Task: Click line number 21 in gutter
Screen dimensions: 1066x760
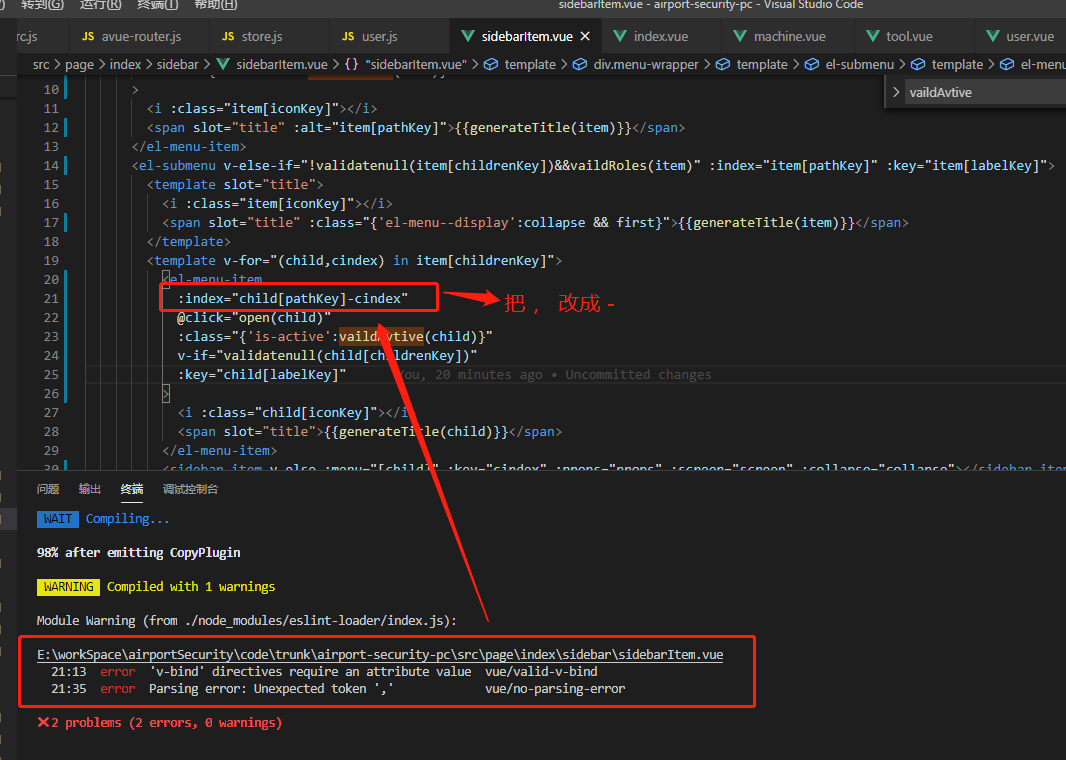Action: pyautogui.click(x=51, y=298)
